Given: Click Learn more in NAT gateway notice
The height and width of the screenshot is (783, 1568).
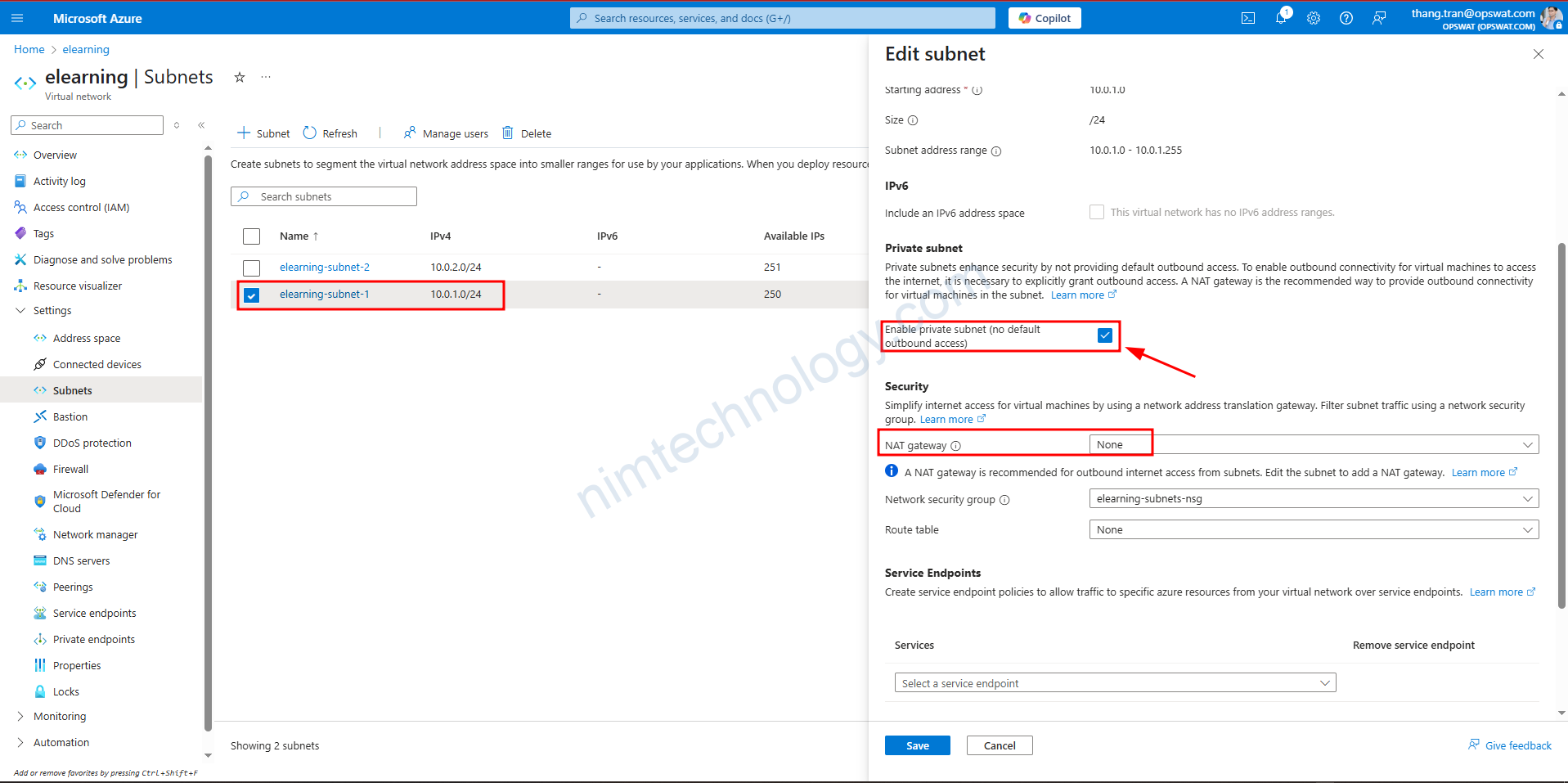Looking at the screenshot, I should [1484, 473].
